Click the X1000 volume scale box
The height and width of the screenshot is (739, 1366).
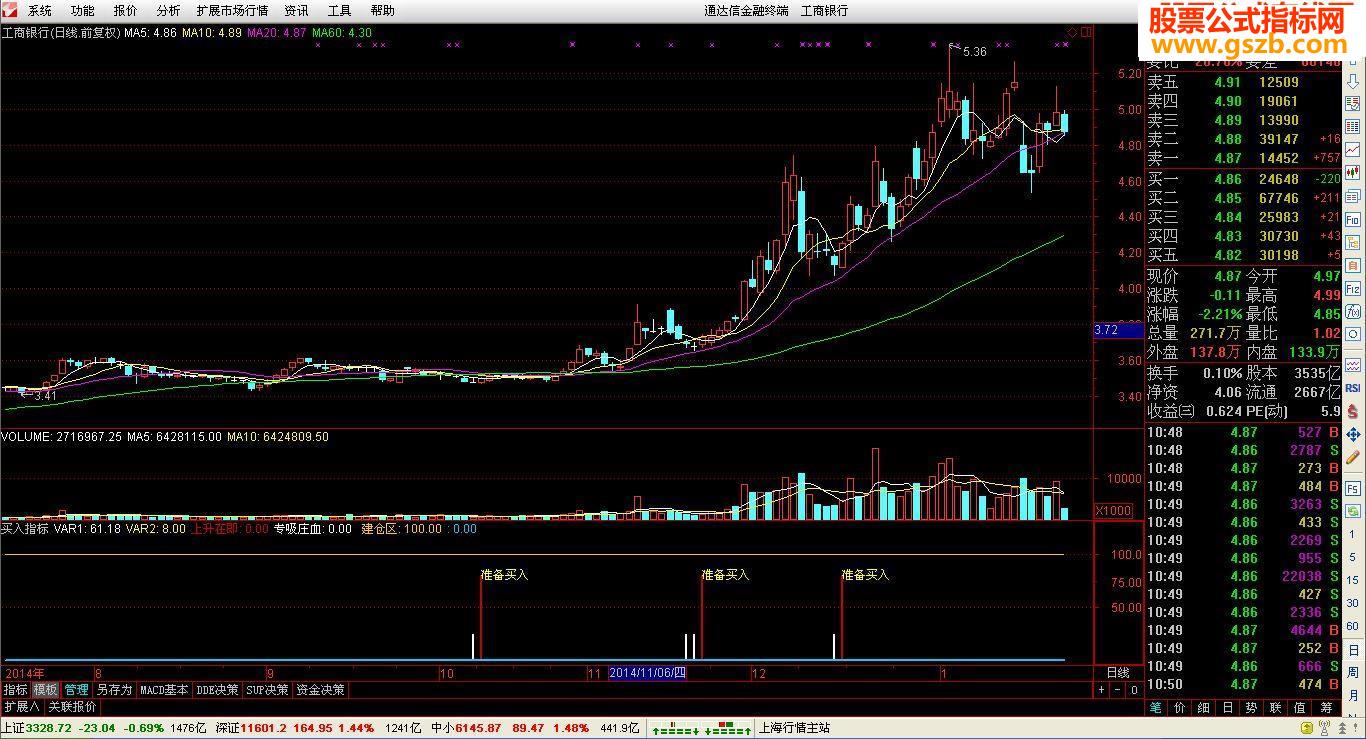tap(1113, 511)
